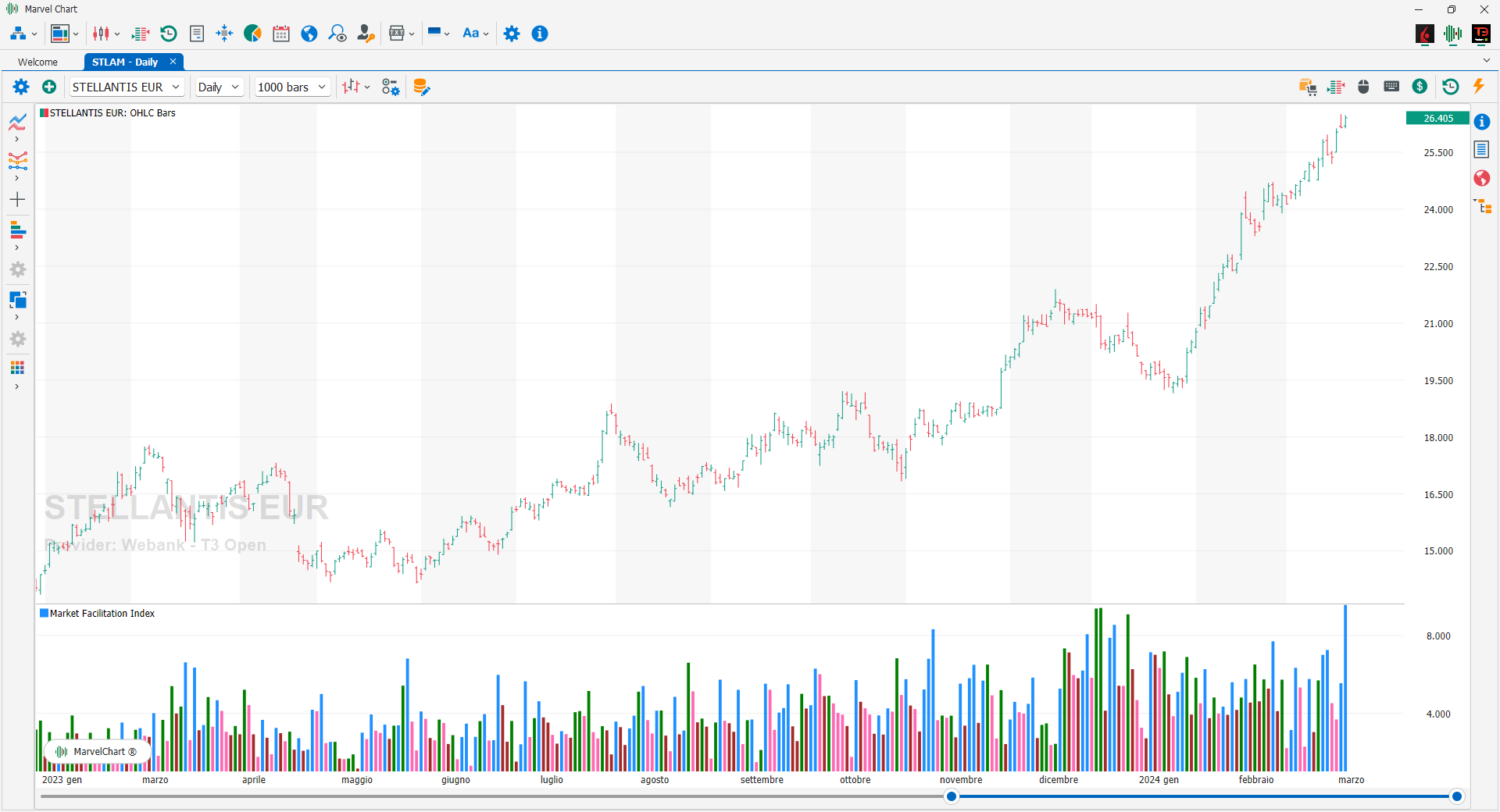Screen dimensions: 1500x812
Task: Open the blue lined document in right sidebar
Action: pos(1482,149)
